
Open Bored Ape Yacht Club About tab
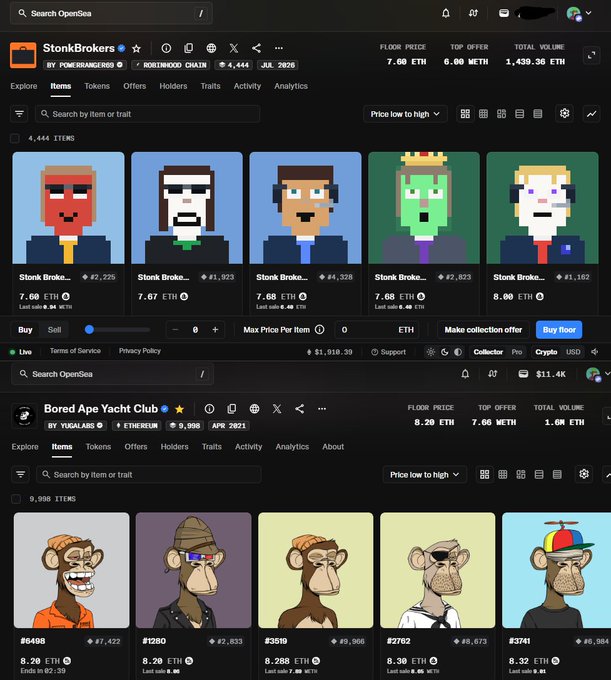point(333,446)
